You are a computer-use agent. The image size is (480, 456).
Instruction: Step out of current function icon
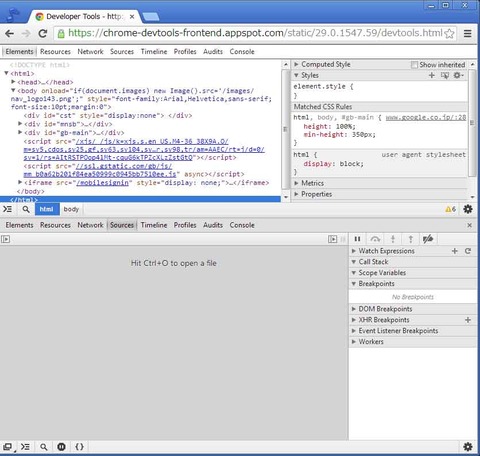(x=411, y=239)
